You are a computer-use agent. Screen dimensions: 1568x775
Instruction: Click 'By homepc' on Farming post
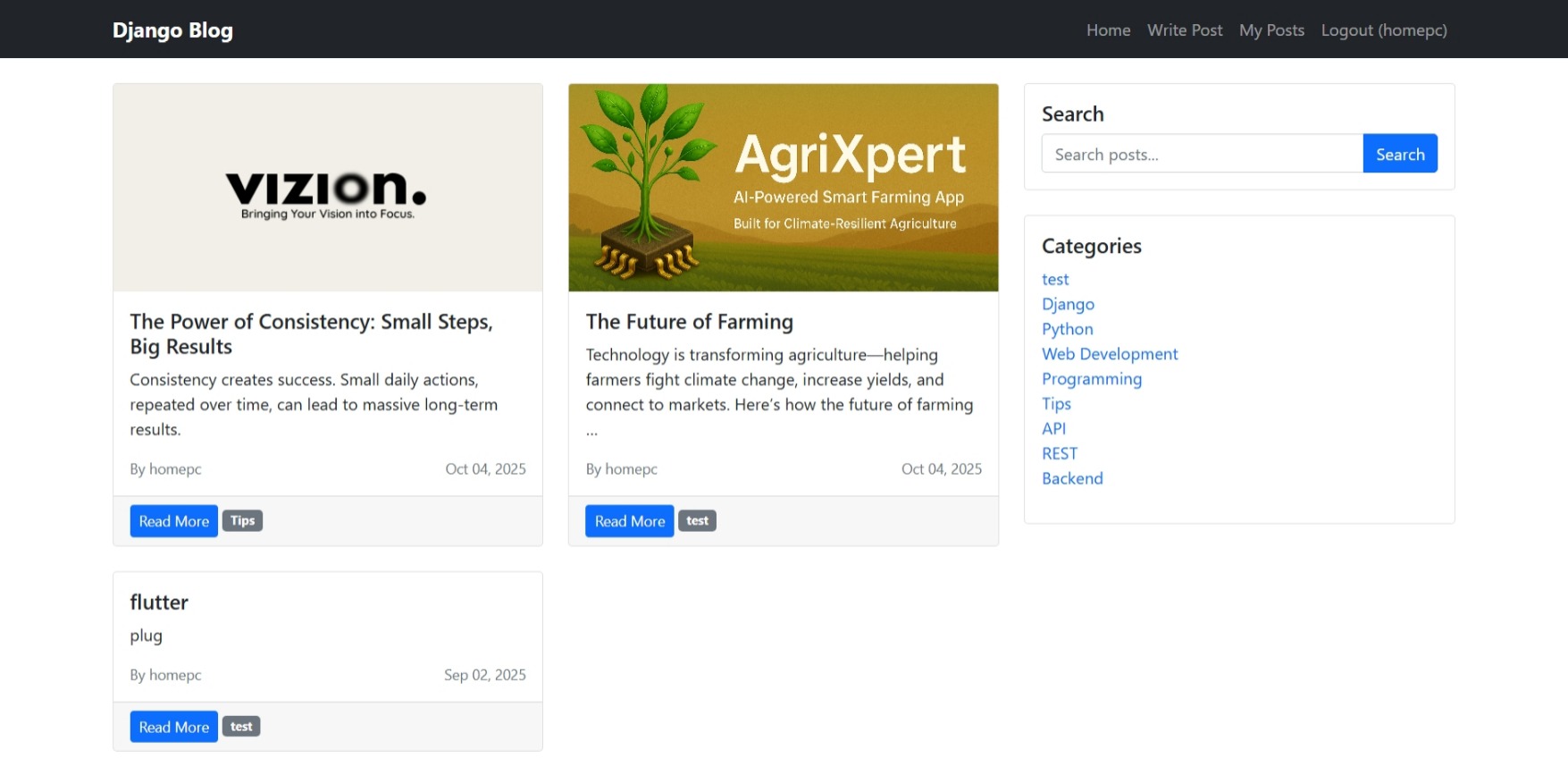[x=622, y=469]
